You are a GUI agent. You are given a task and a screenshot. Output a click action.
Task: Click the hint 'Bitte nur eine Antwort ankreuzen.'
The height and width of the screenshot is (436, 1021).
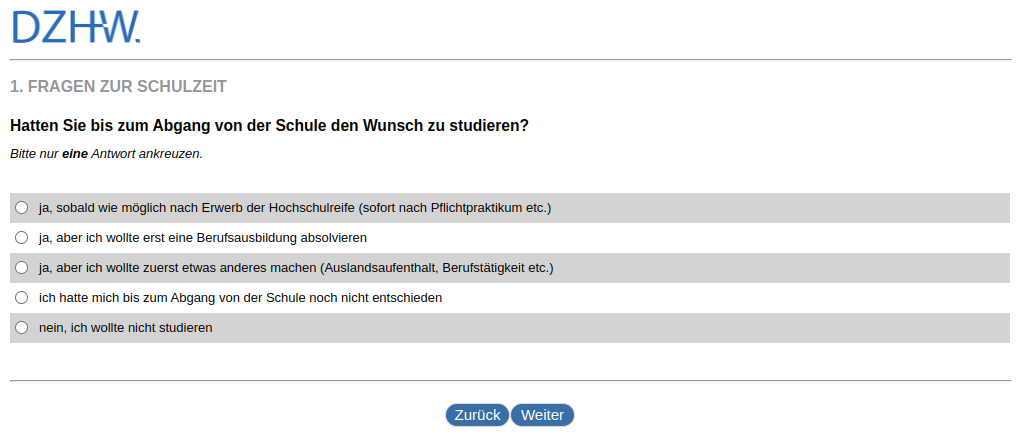[106, 154]
